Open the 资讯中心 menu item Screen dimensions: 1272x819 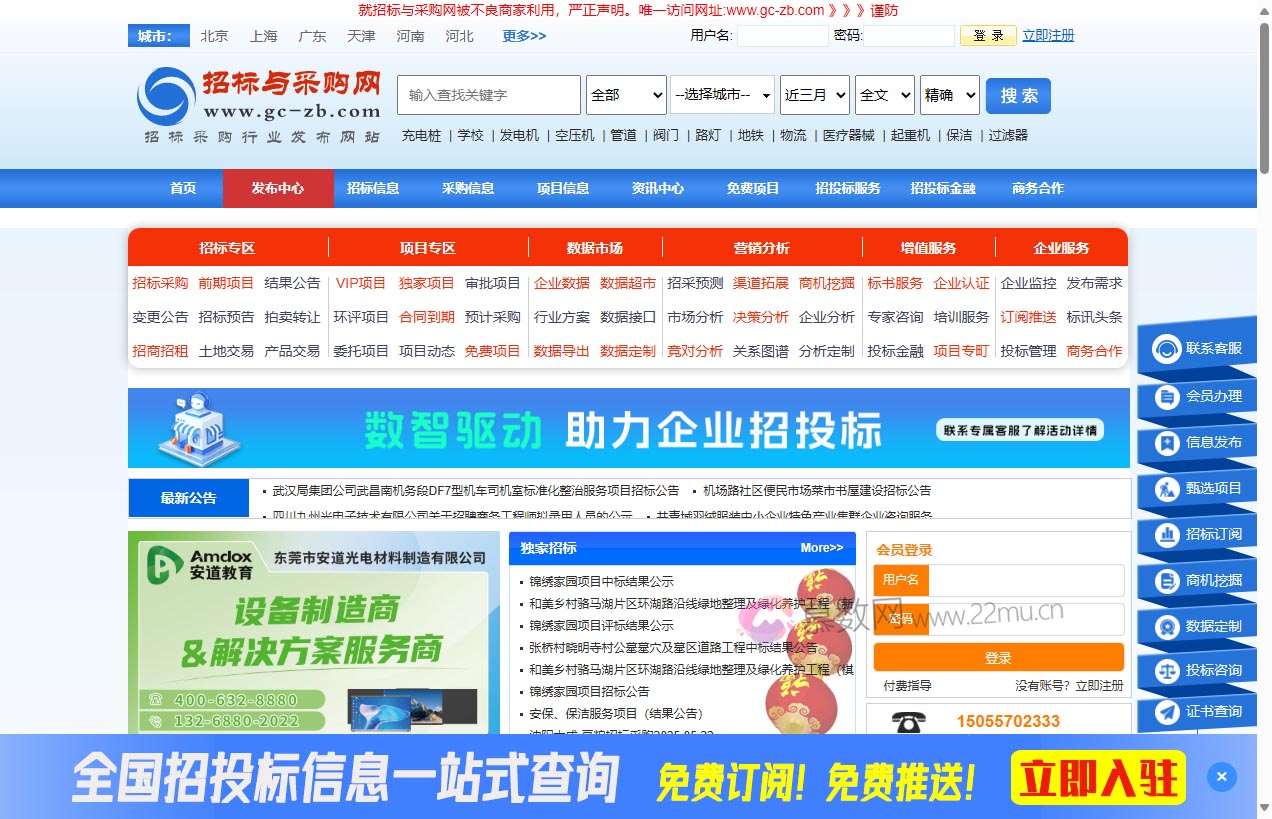point(657,188)
